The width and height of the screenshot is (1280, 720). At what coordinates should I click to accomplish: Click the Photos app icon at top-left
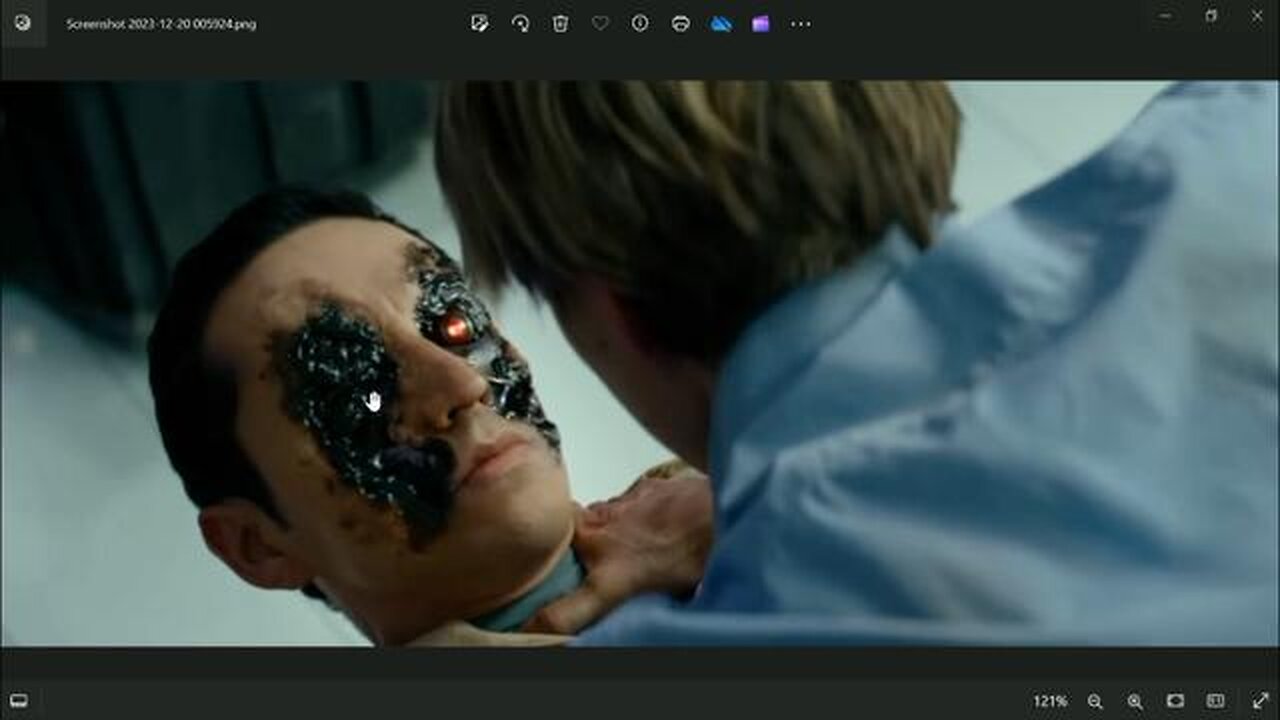pyautogui.click(x=23, y=23)
